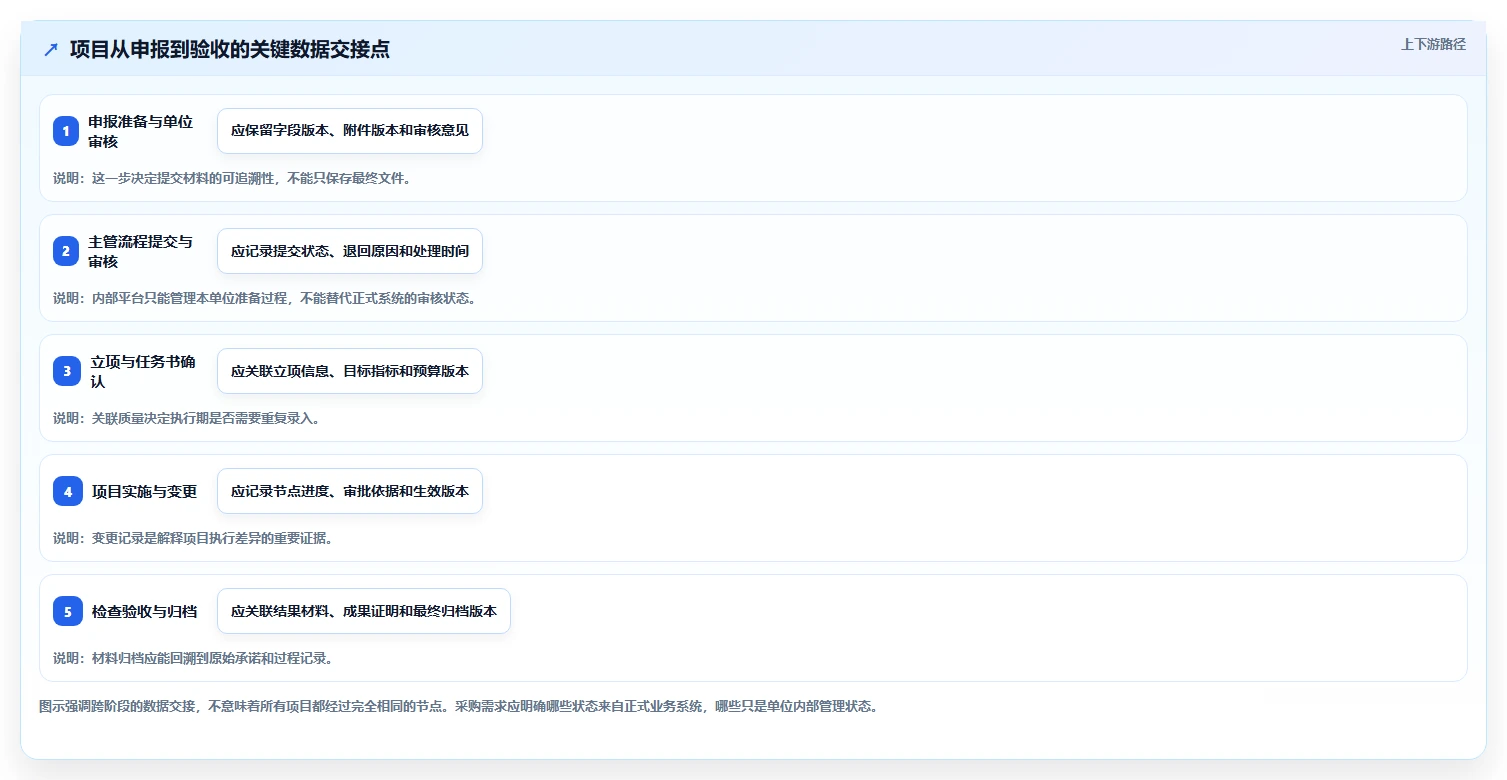Image resolution: width=1507 pixels, height=780 pixels.
Task: Click the 上下游路径 label in the header
Action: pos(1433,44)
